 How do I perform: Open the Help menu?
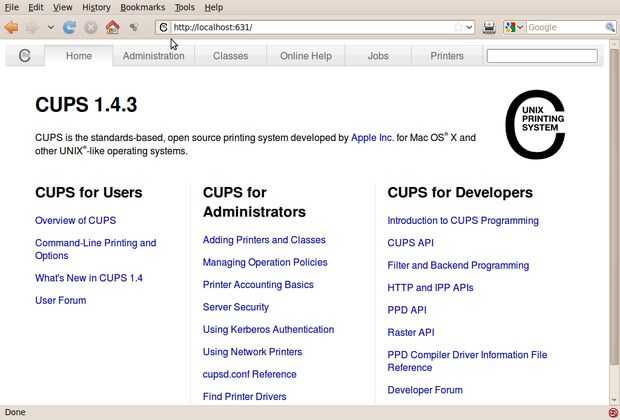click(214, 8)
